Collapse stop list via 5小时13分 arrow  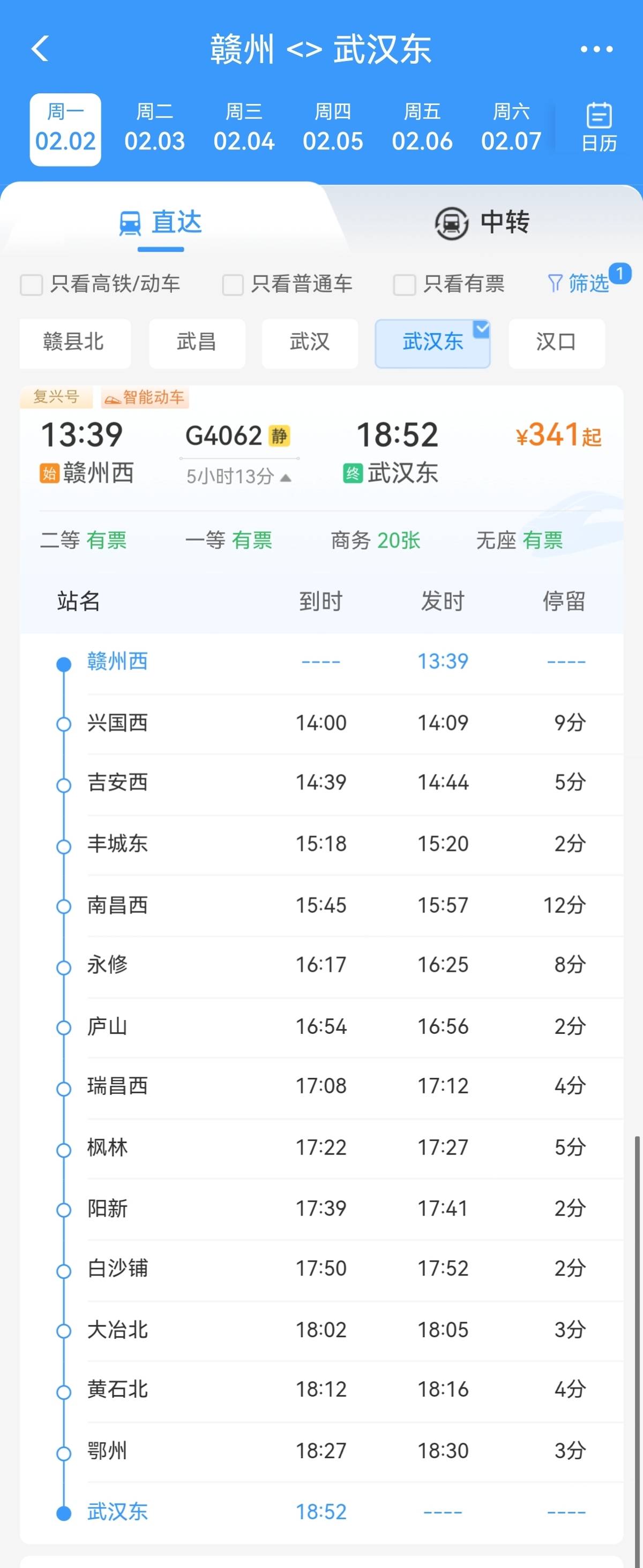(286, 478)
